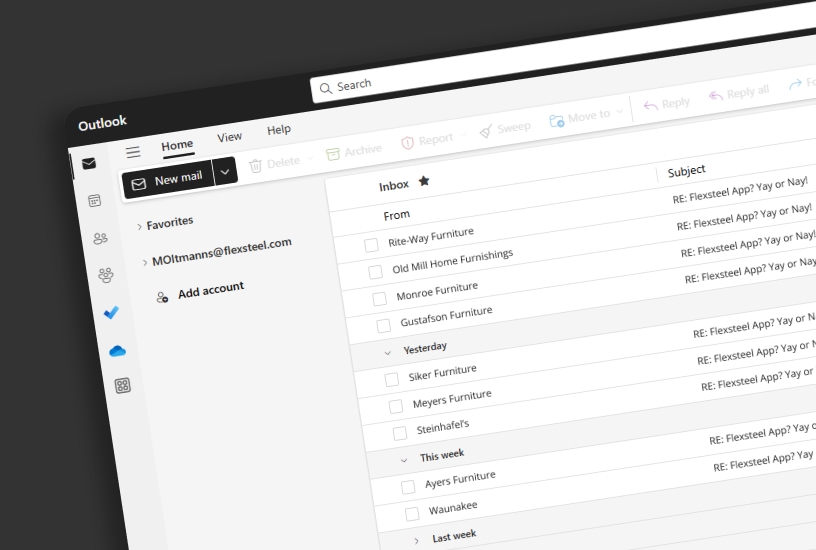Image resolution: width=816 pixels, height=550 pixels.
Task: Click the Outlook app title
Action: [102, 123]
